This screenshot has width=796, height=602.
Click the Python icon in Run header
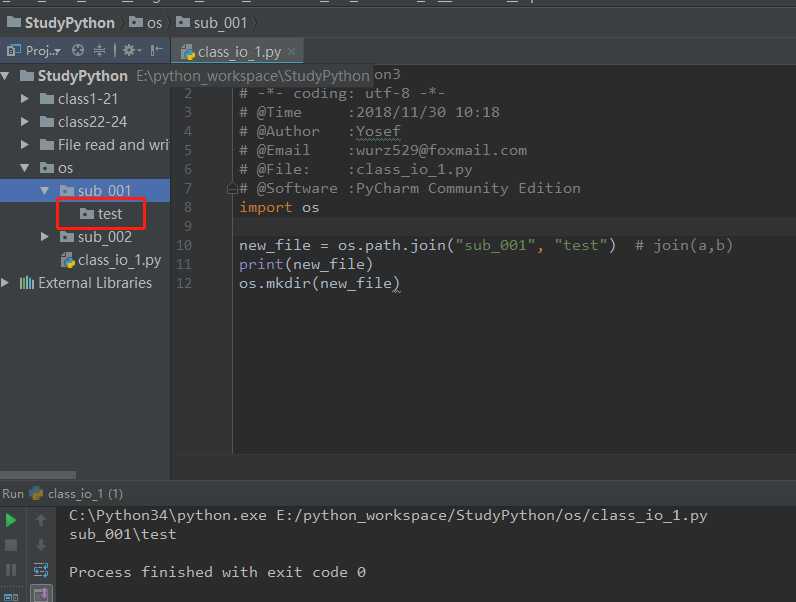coord(36,493)
